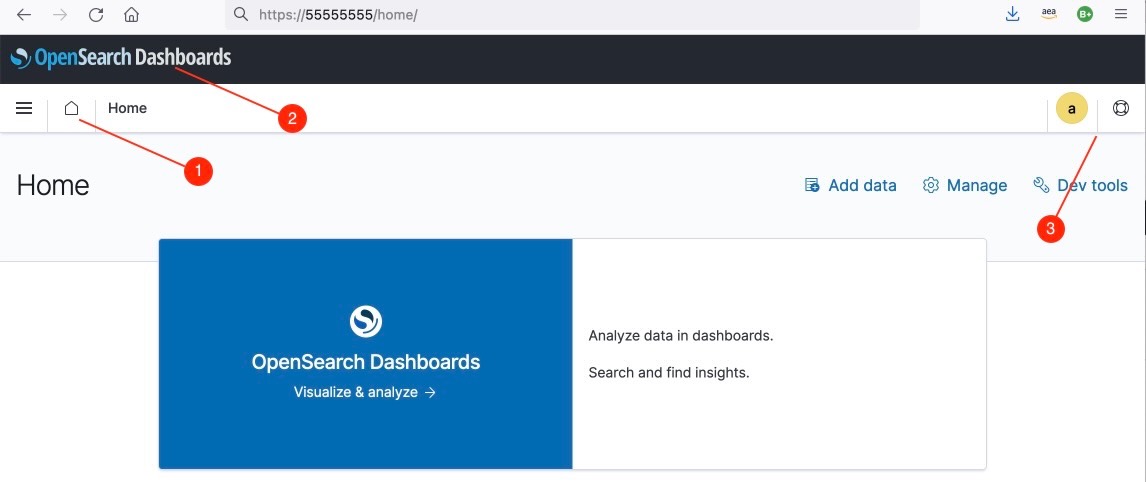This screenshot has width=1146, height=482.
Task: Click the Add data link
Action: point(851,185)
